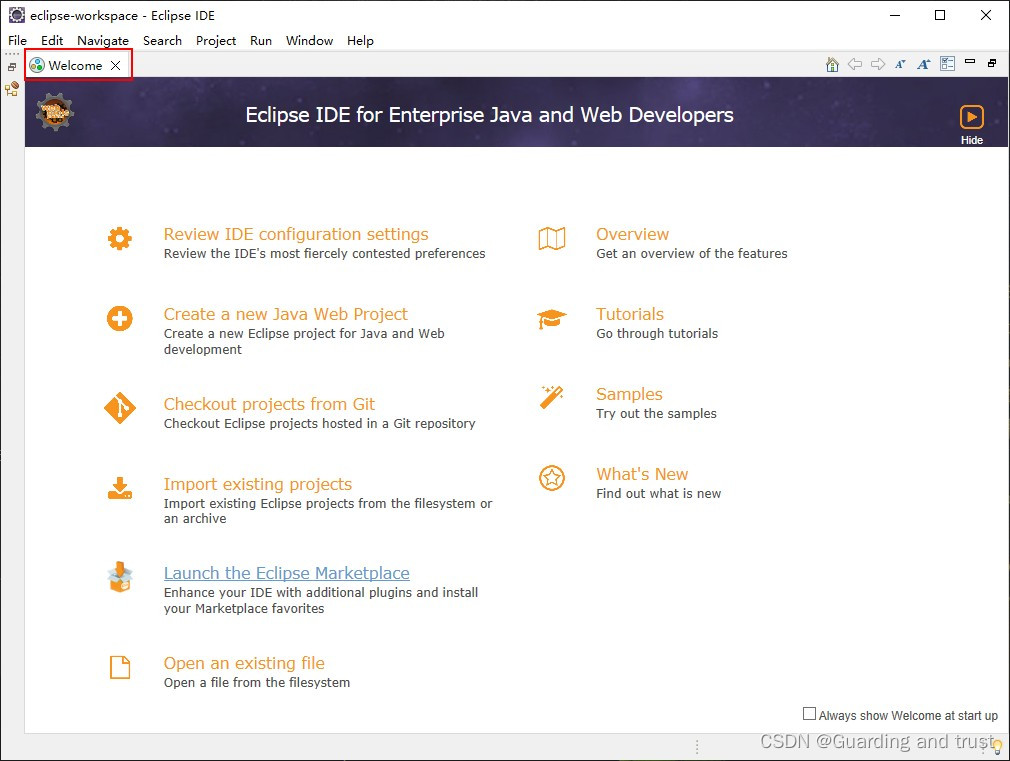This screenshot has width=1010, height=761.
Task: Open Review IDE configuration settings link
Action: (x=296, y=234)
